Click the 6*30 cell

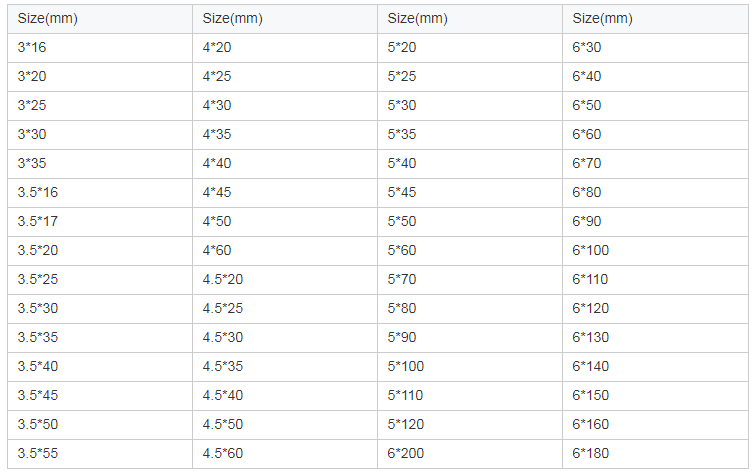click(x=655, y=48)
